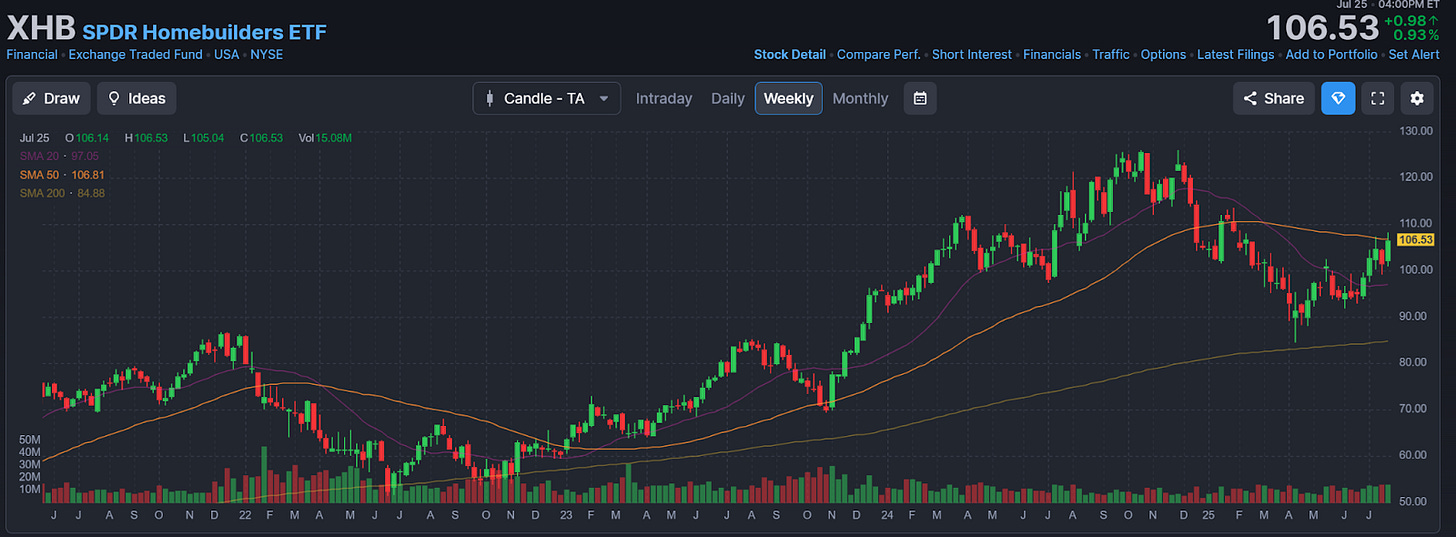Image resolution: width=1456 pixels, height=537 pixels.
Task: Open chart settings gear
Action: [1416, 98]
